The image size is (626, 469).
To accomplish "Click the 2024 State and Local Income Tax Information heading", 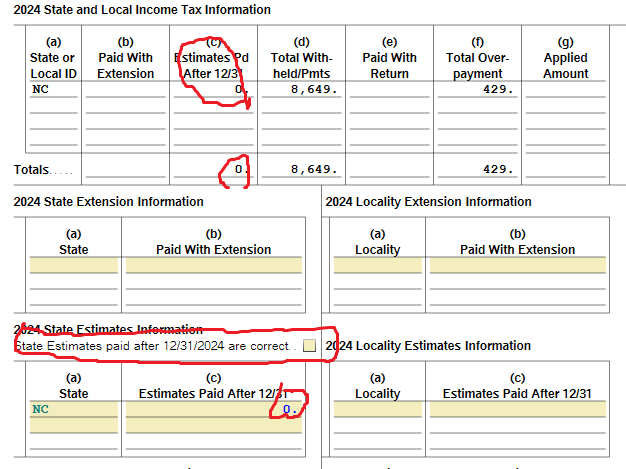I will click(142, 10).
